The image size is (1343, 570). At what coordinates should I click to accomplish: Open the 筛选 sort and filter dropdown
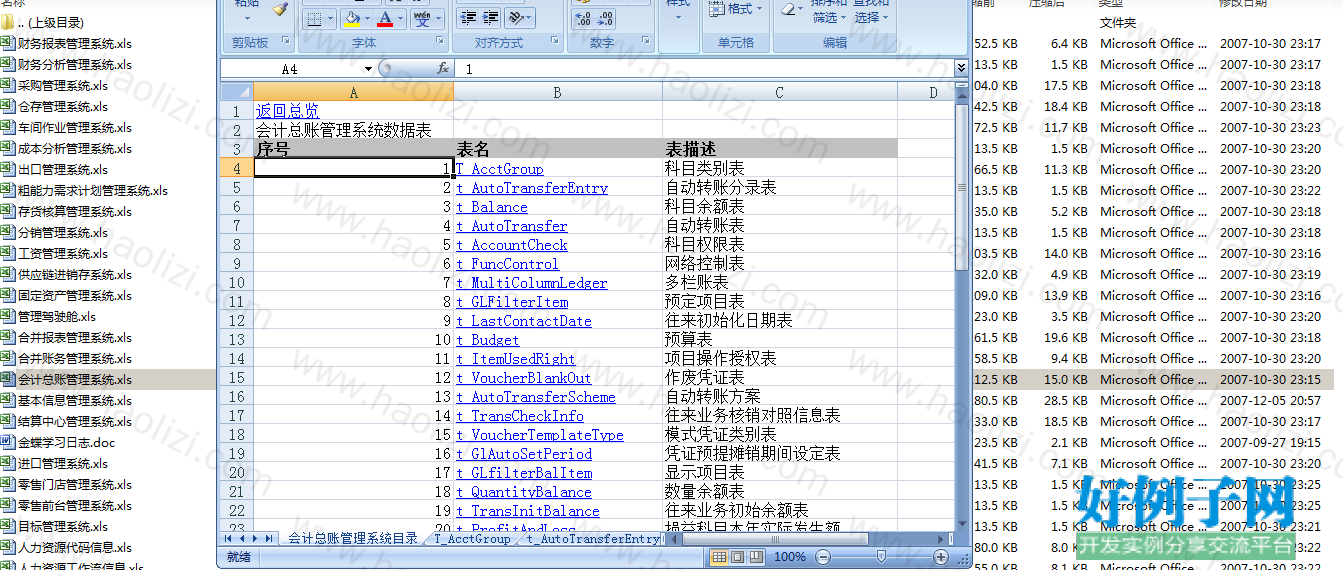(x=830, y=17)
